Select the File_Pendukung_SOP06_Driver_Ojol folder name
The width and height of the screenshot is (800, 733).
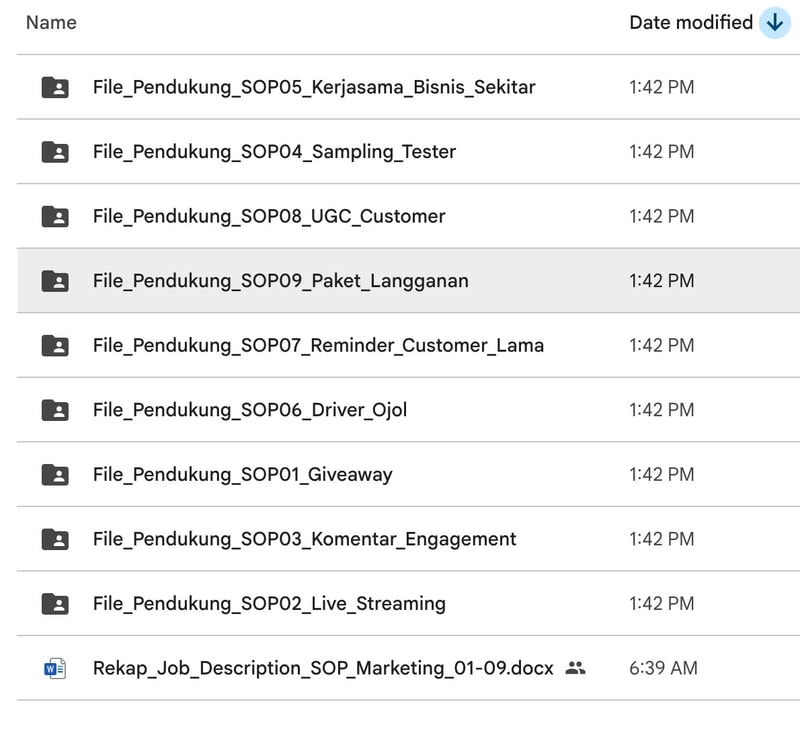(x=249, y=410)
